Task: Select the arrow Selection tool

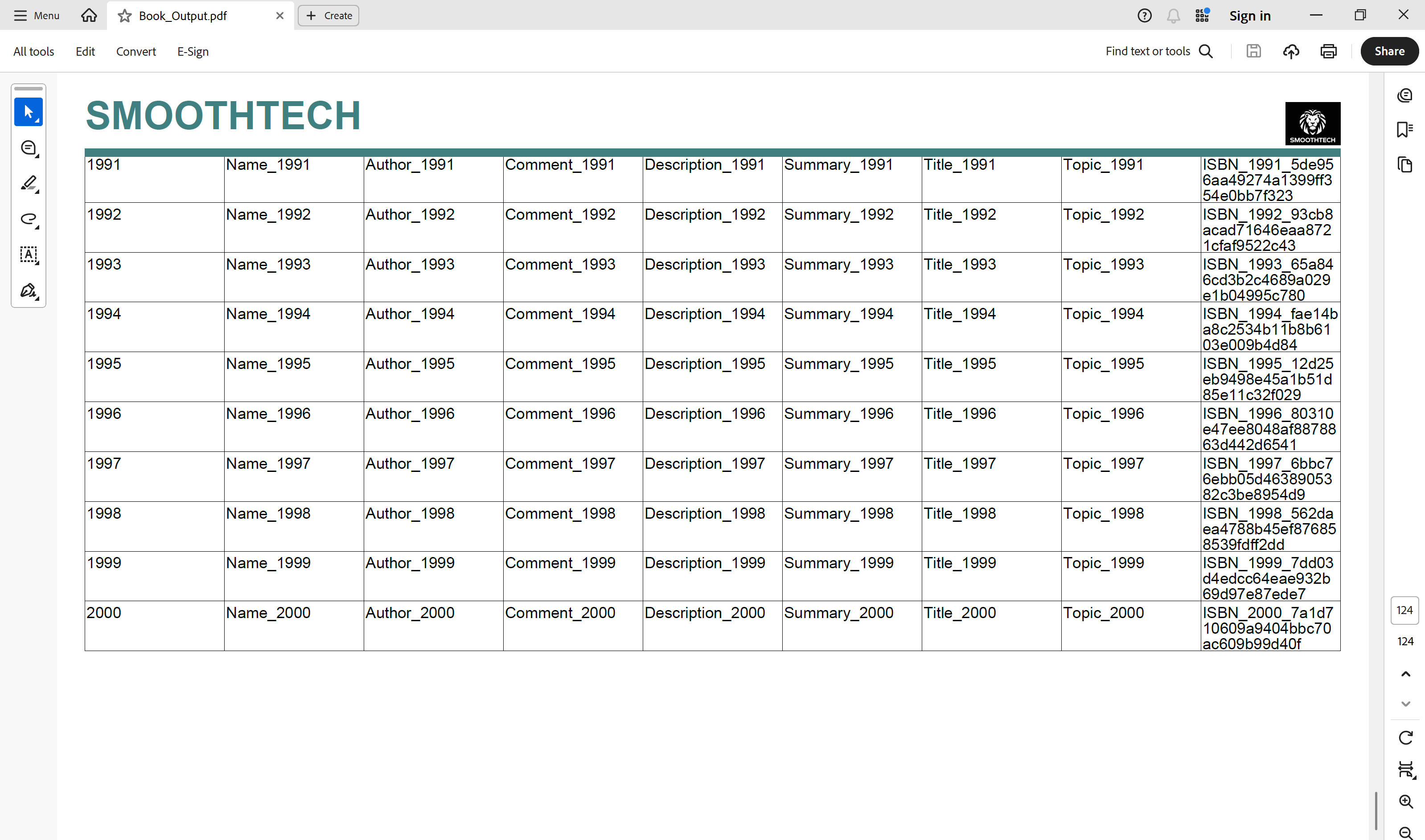Action: point(29,112)
